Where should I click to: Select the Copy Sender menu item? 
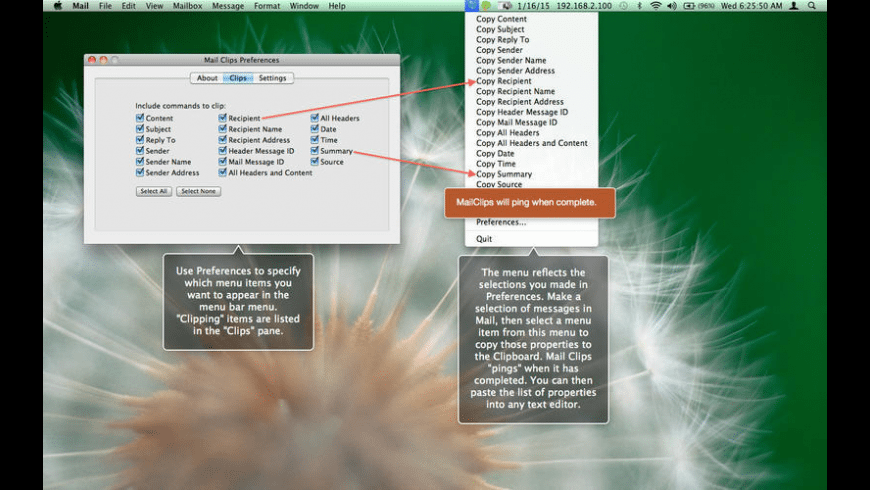tap(531, 50)
